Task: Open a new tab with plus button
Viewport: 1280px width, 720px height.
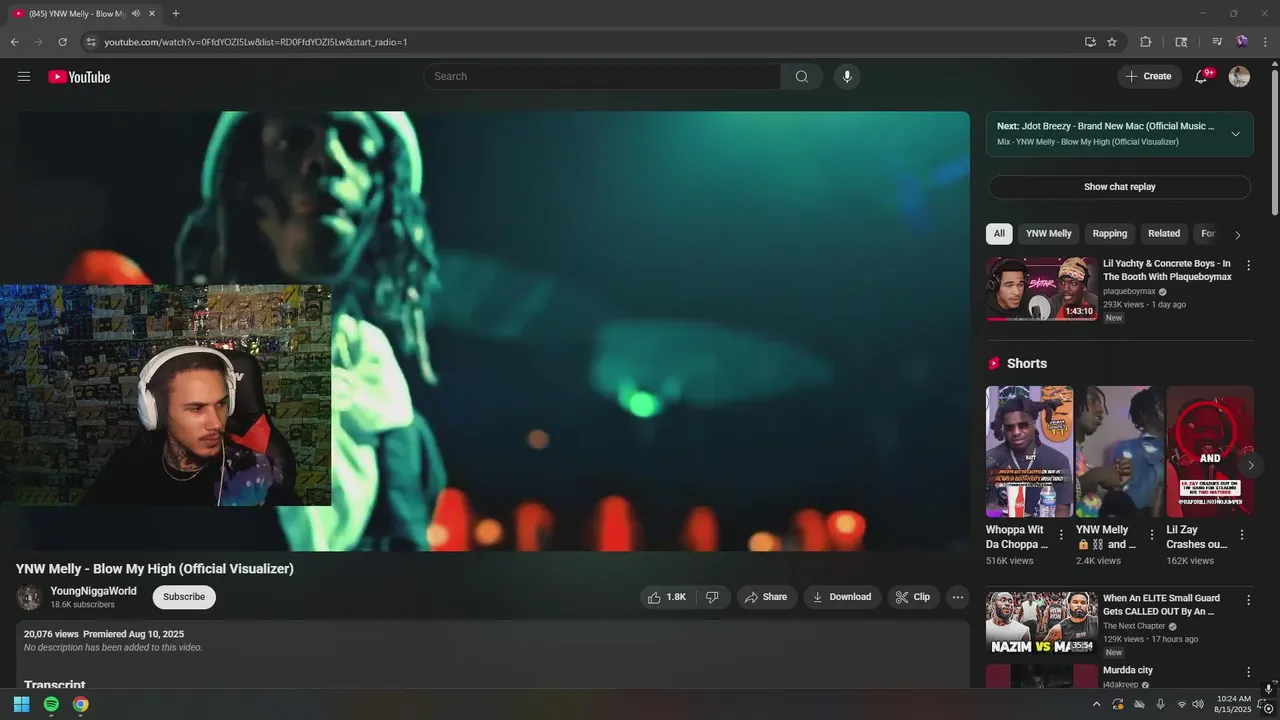Action: point(176,14)
